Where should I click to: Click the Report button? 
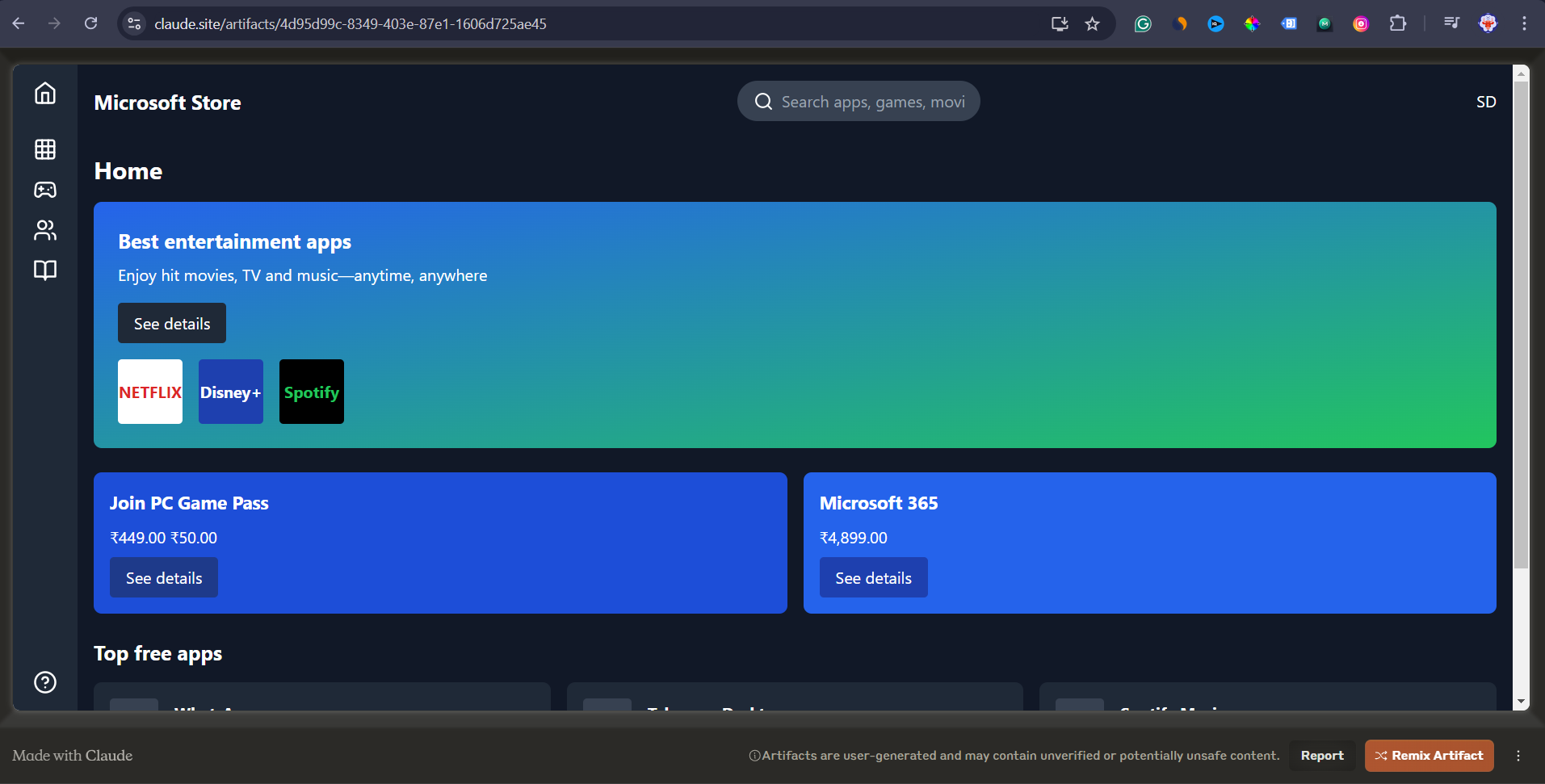point(1322,756)
